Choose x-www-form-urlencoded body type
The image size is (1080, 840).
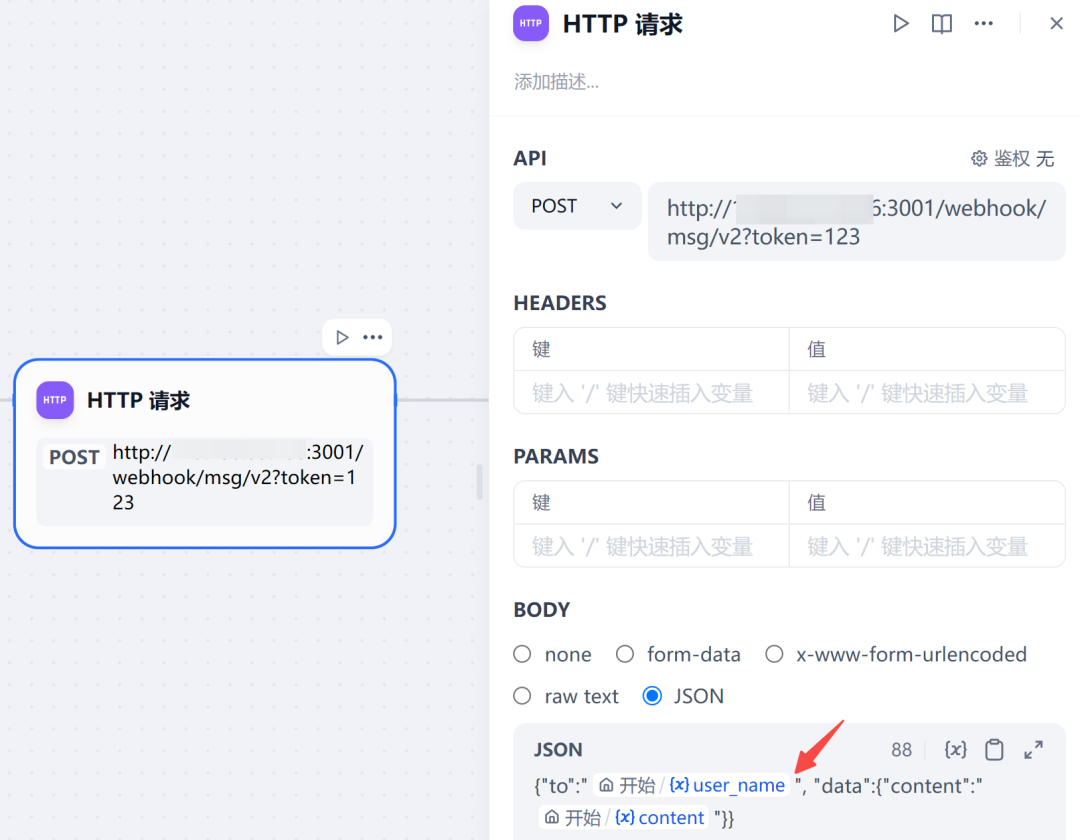(895, 654)
